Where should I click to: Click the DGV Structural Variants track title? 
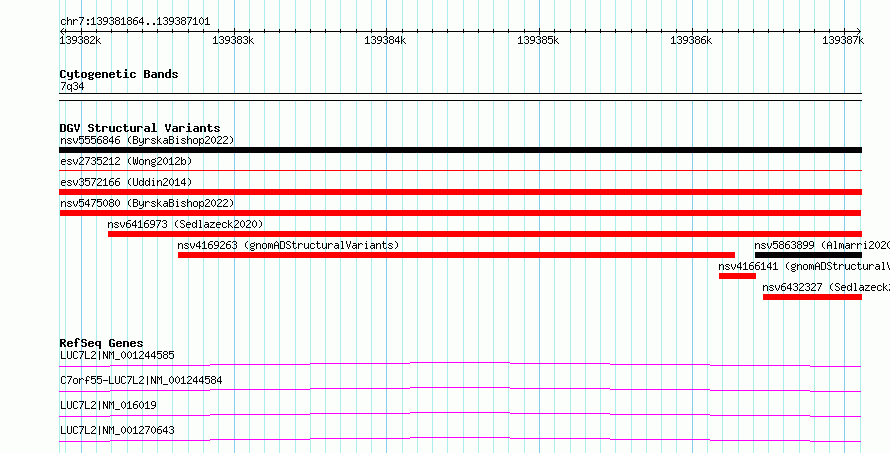(x=140, y=128)
